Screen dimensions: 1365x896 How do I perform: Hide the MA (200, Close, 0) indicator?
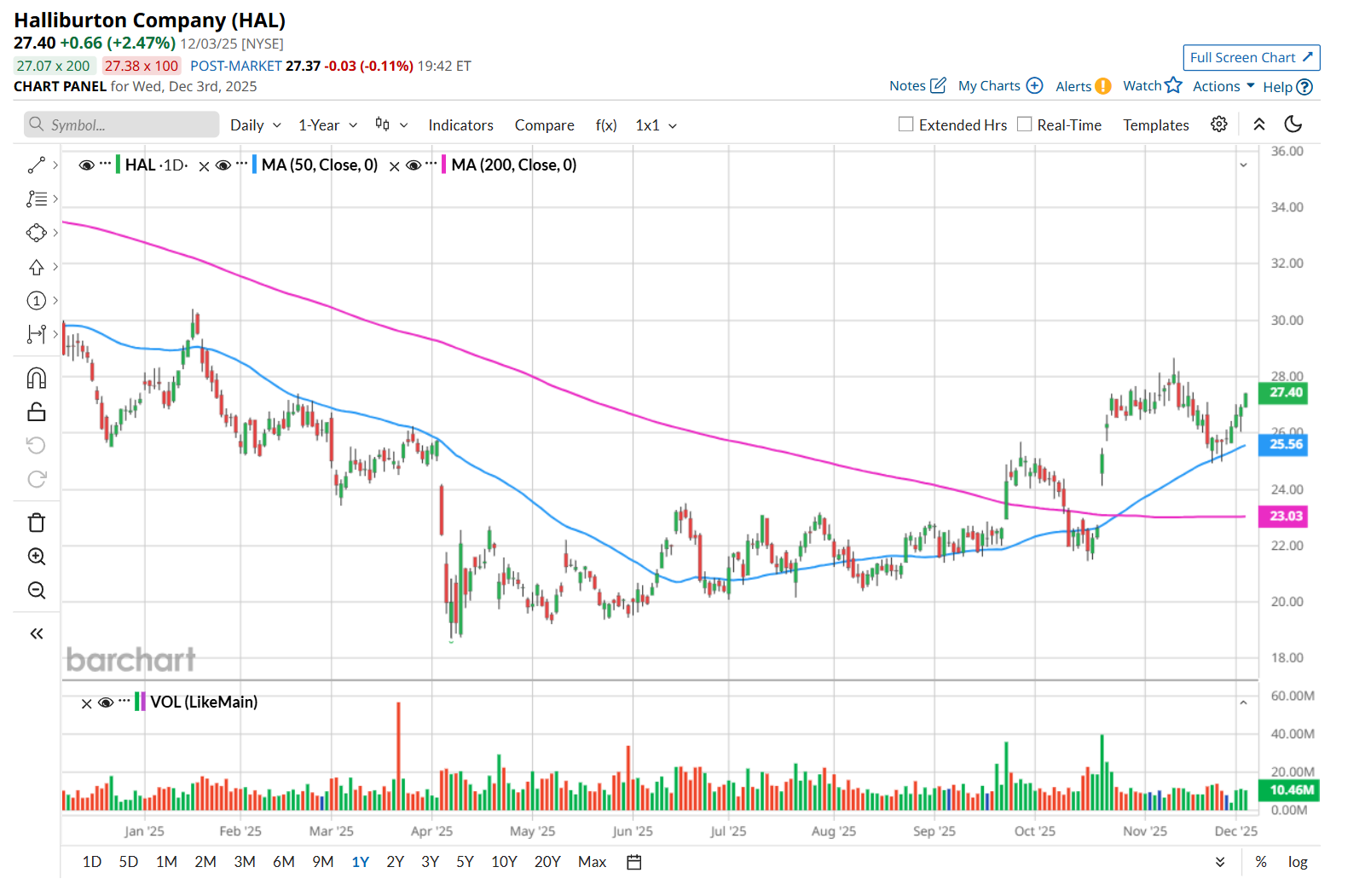[414, 165]
